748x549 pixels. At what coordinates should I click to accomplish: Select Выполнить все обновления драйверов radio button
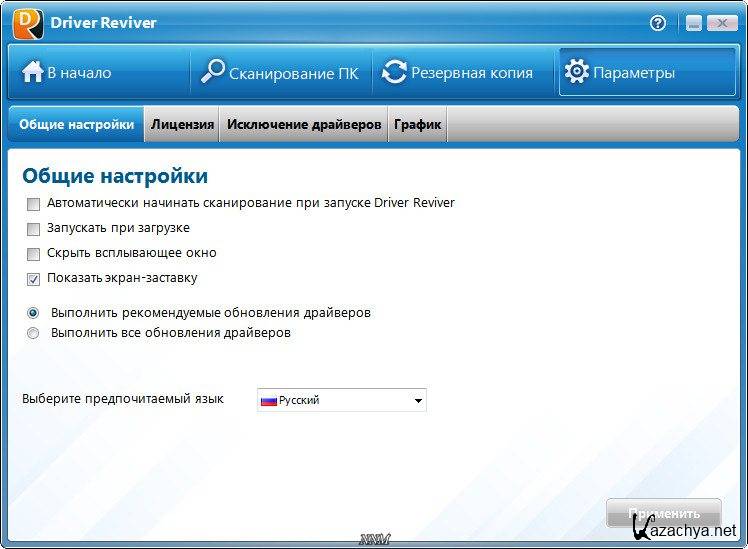coord(34,333)
